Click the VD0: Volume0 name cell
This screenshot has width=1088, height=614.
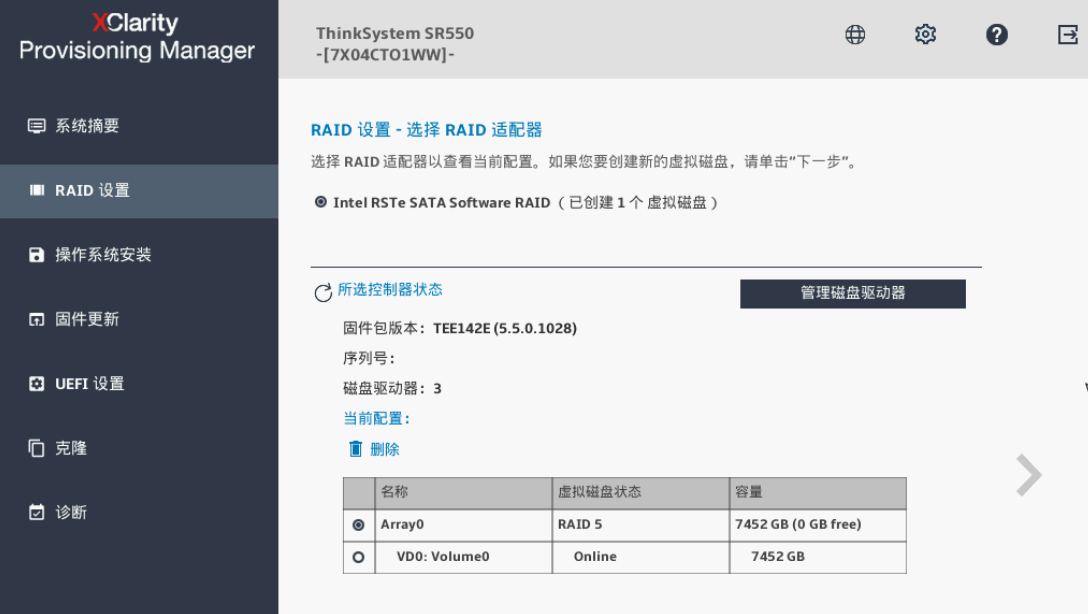pyautogui.click(x=464, y=557)
